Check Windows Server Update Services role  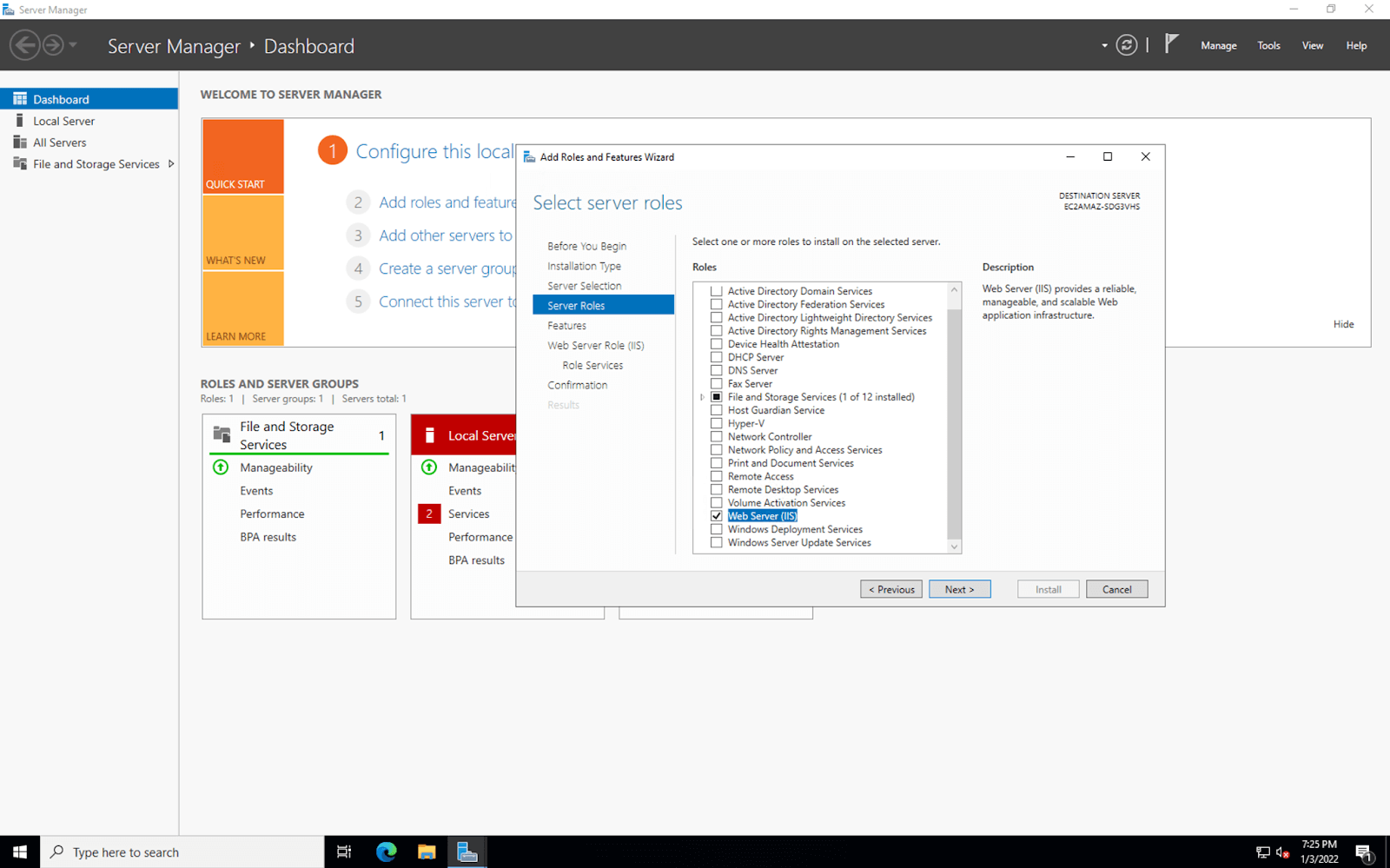click(717, 542)
